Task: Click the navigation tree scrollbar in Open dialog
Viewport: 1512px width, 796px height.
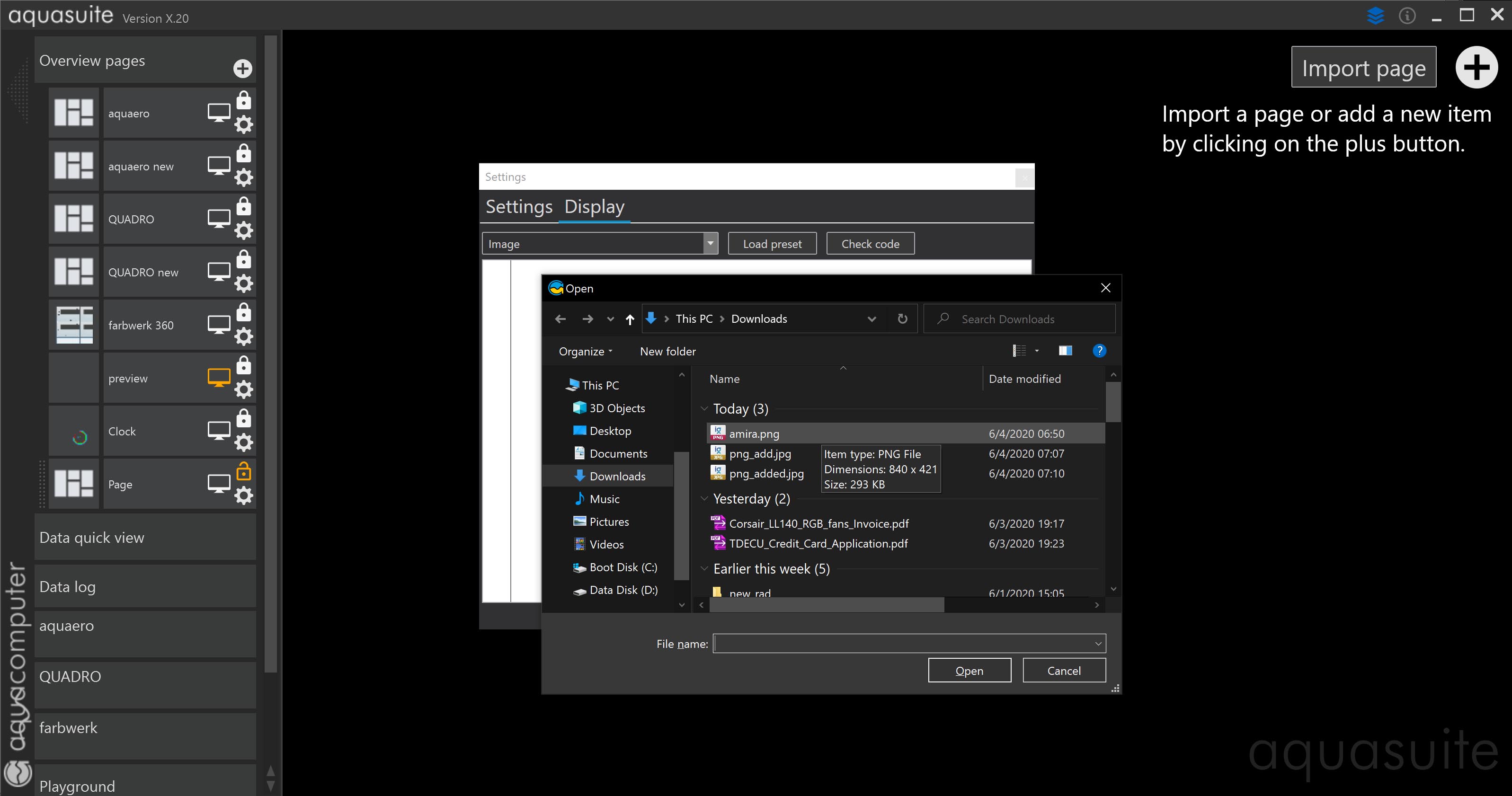Action: pyautogui.click(x=682, y=516)
